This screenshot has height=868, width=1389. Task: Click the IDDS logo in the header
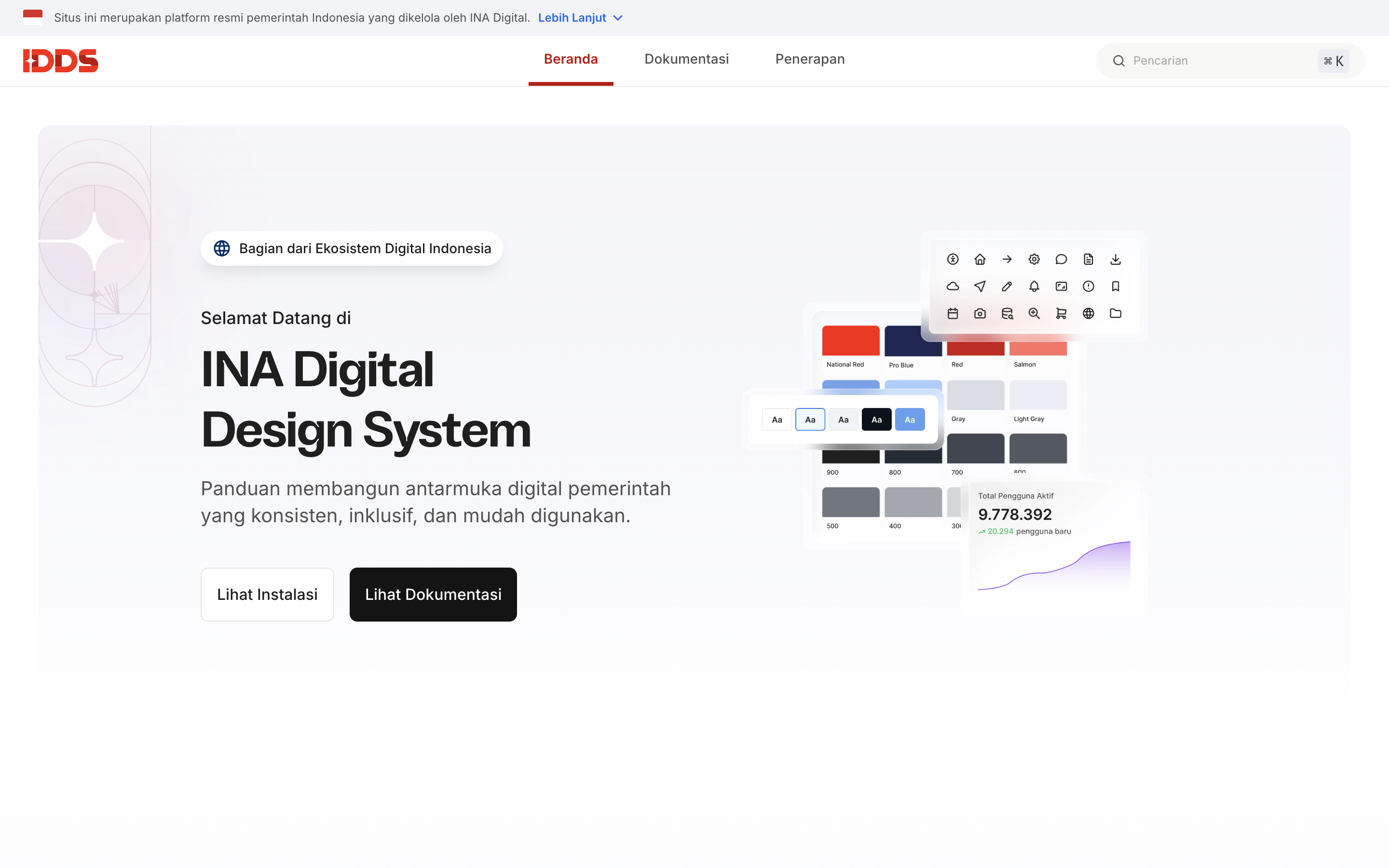click(60, 61)
